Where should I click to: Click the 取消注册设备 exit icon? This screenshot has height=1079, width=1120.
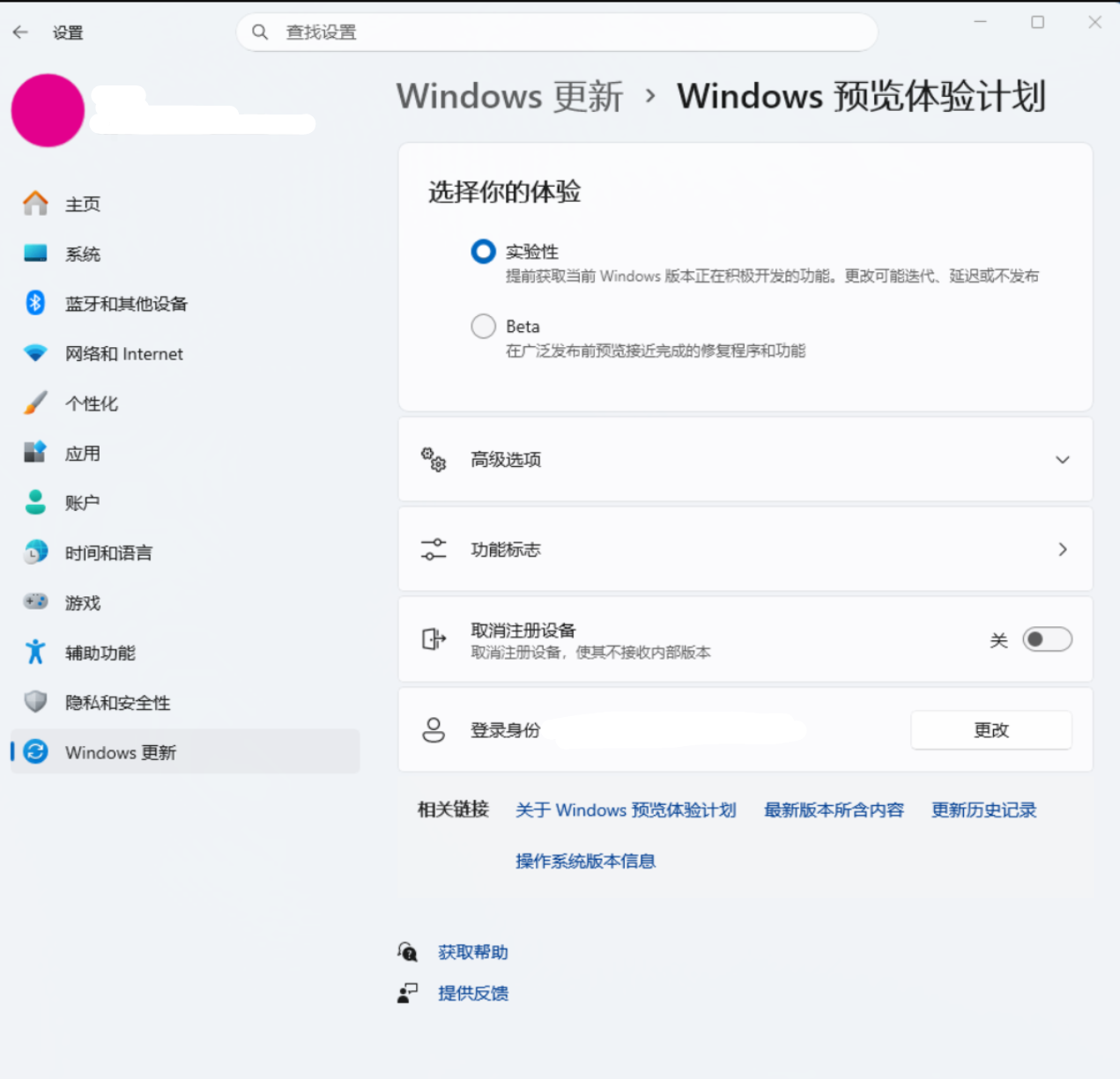pos(434,639)
